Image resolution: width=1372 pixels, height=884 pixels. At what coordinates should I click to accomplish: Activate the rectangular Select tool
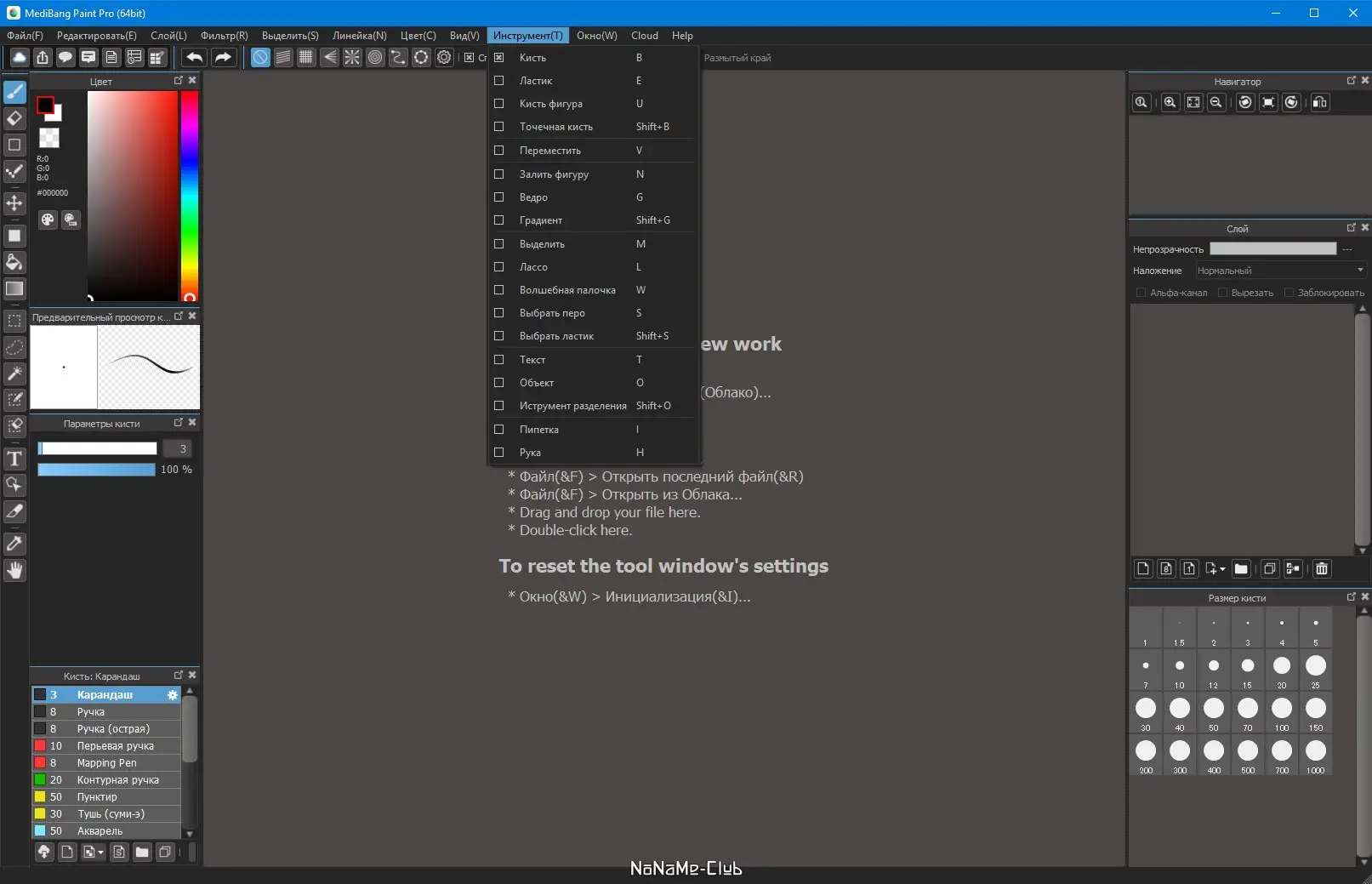pyautogui.click(x=14, y=321)
